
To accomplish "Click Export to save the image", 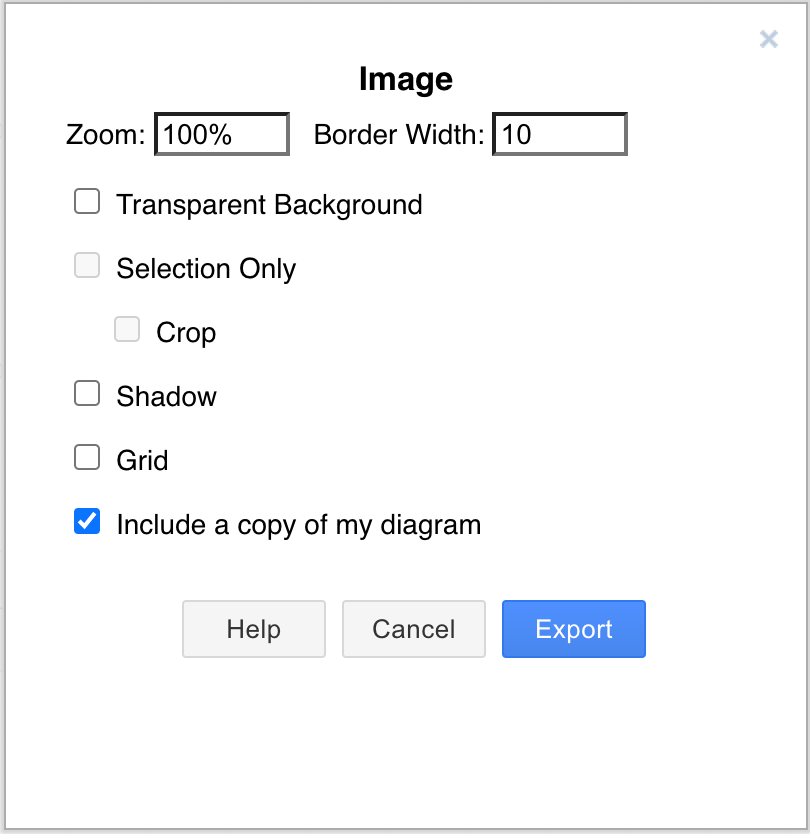I will (573, 629).
